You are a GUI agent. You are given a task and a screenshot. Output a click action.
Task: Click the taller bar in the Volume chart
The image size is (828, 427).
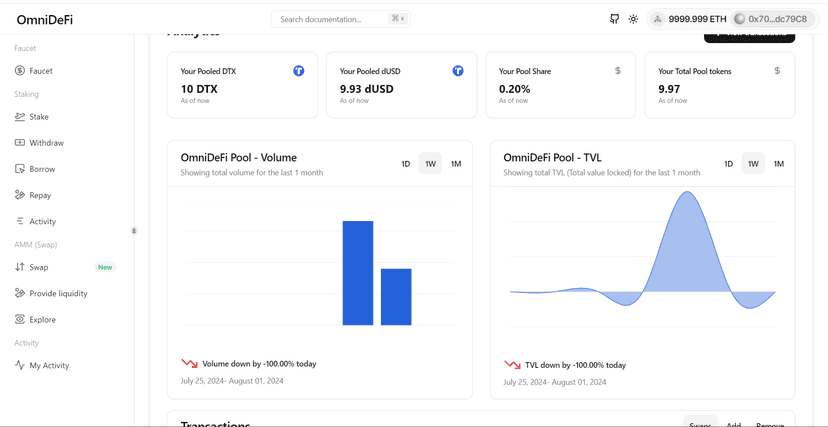(x=358, y=273)
